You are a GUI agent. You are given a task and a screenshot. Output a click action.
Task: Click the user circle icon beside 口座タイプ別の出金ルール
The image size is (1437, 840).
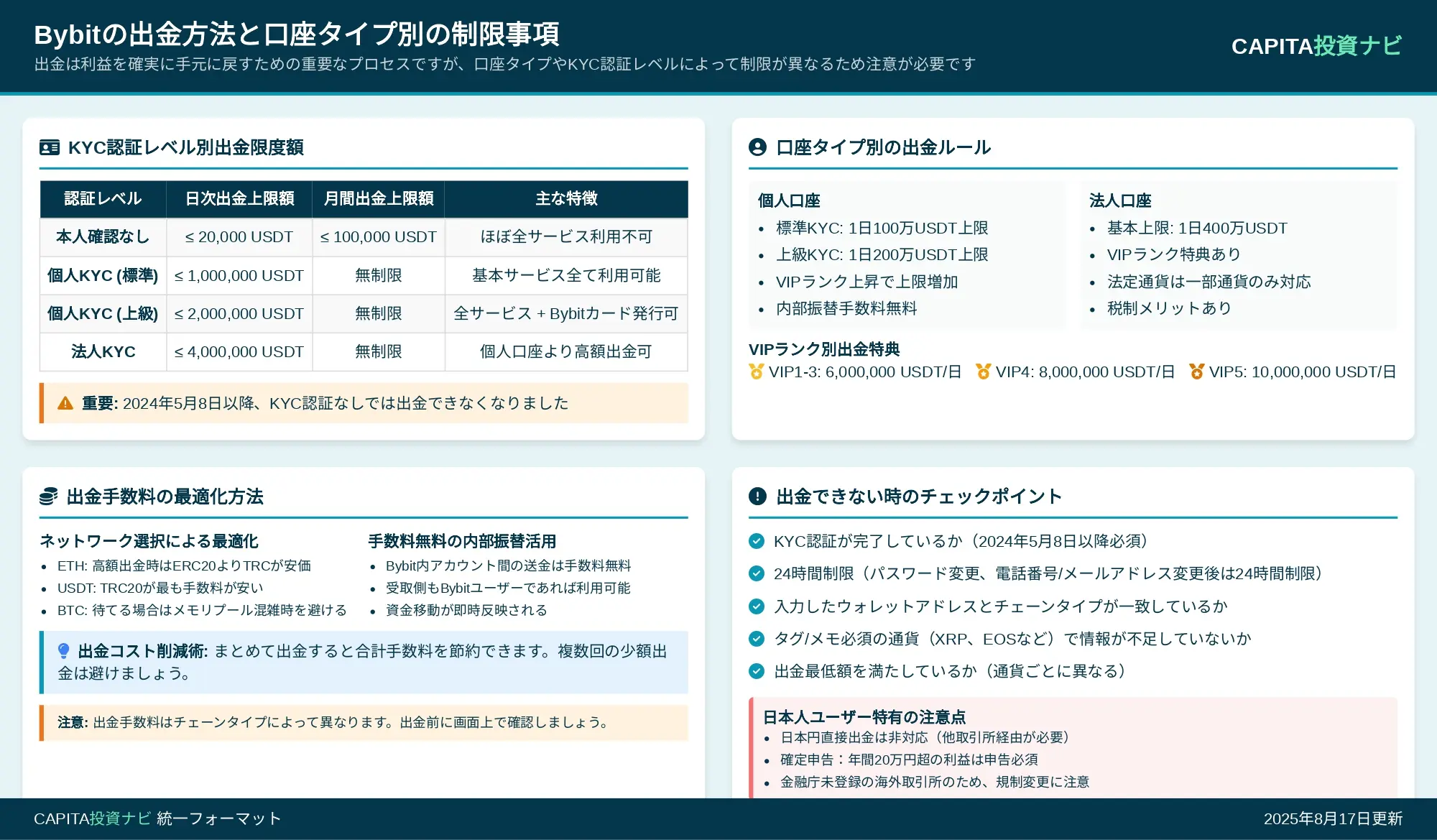757,147
